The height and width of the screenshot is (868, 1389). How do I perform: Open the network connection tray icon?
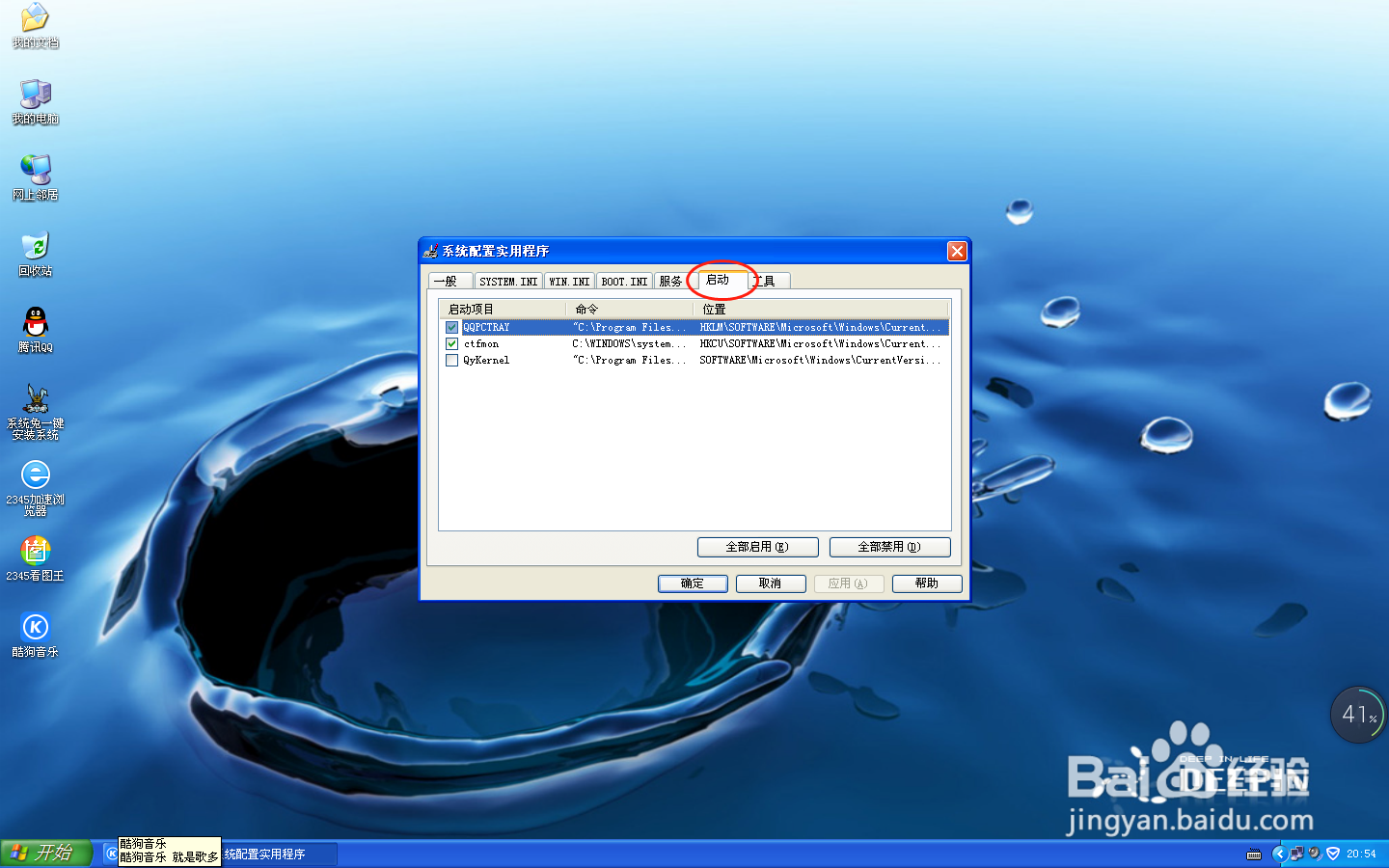pos(1296,854)
